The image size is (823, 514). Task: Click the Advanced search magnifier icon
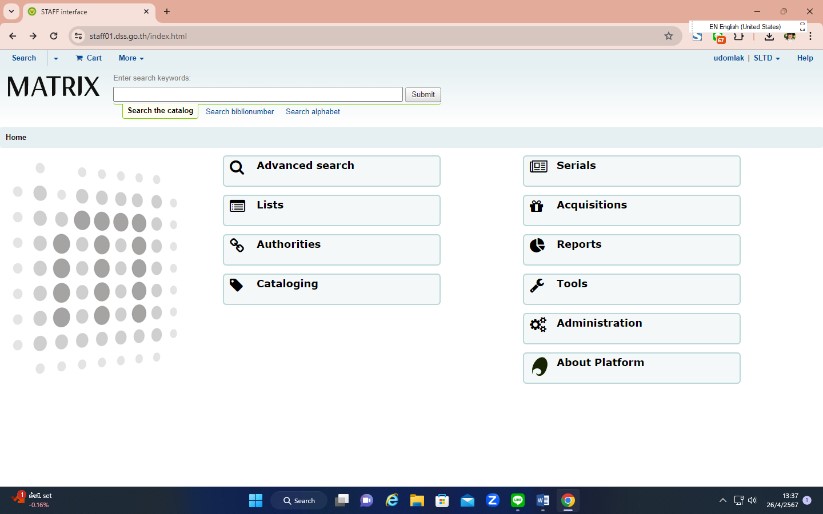point(237,168)
